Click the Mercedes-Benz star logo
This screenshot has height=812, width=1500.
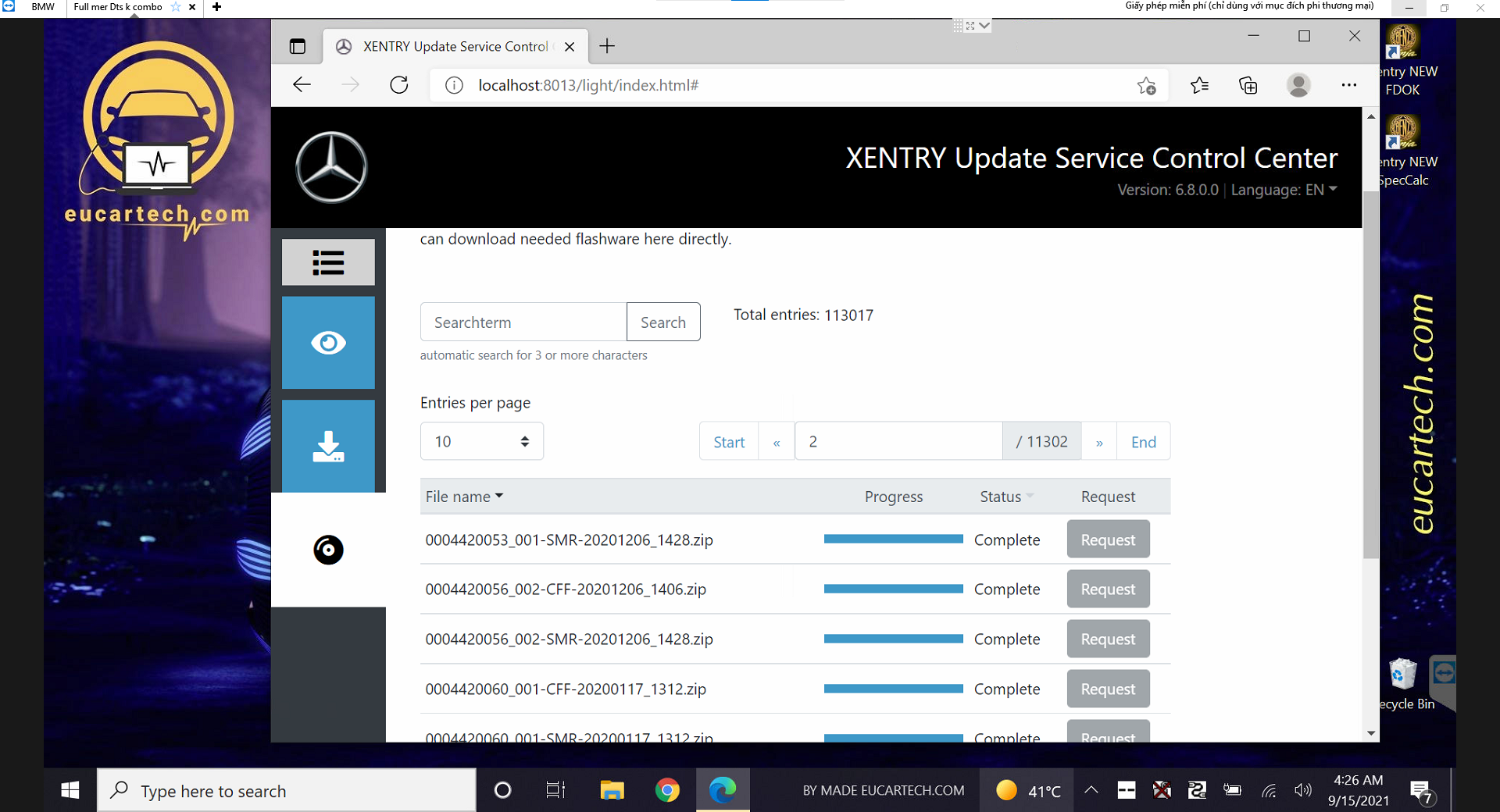pyautogui.click(x=331, y=167)
